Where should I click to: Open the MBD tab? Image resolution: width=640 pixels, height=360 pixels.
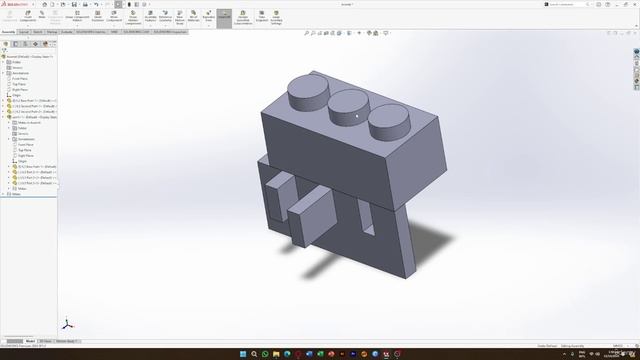click(114, 32)
